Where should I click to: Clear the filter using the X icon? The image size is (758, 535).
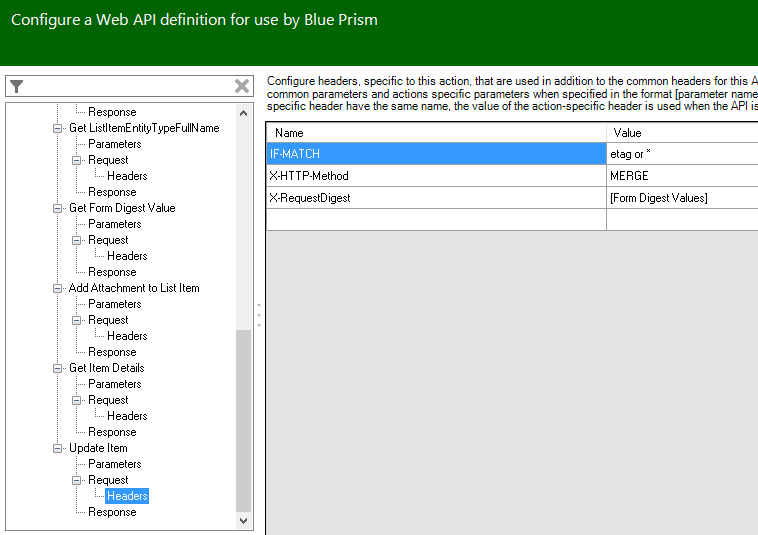(x=242, y=87)
